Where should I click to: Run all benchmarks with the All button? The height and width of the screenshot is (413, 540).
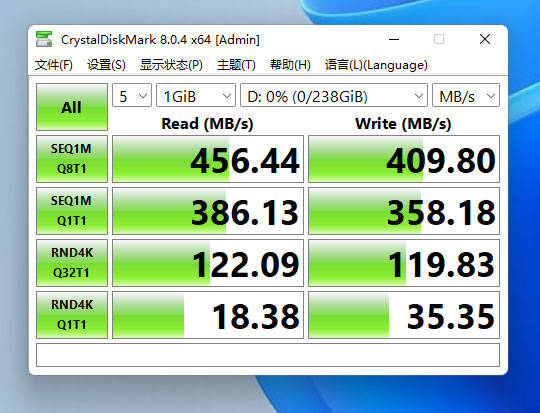click(x=72, y=107)
